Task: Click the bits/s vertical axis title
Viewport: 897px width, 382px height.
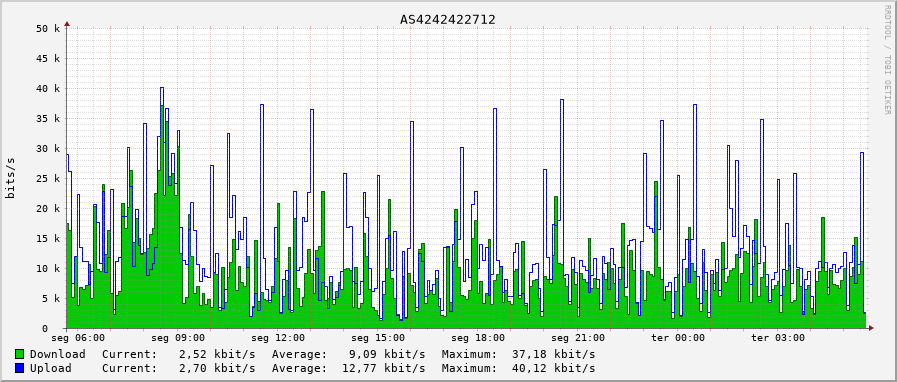Action: pos(11,178)
